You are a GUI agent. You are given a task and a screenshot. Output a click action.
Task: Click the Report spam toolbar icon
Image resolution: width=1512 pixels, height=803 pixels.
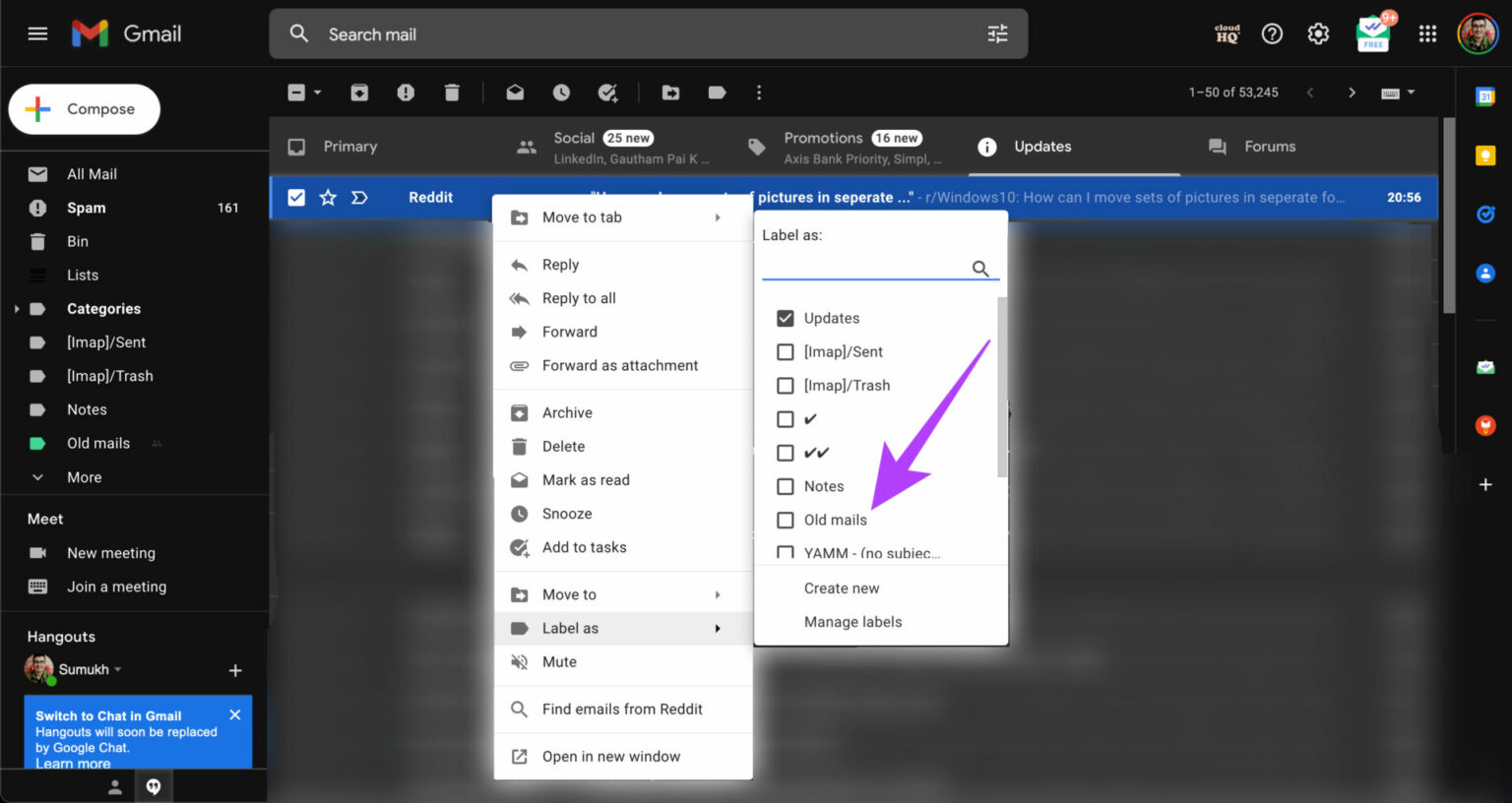[x=405, y=92]
